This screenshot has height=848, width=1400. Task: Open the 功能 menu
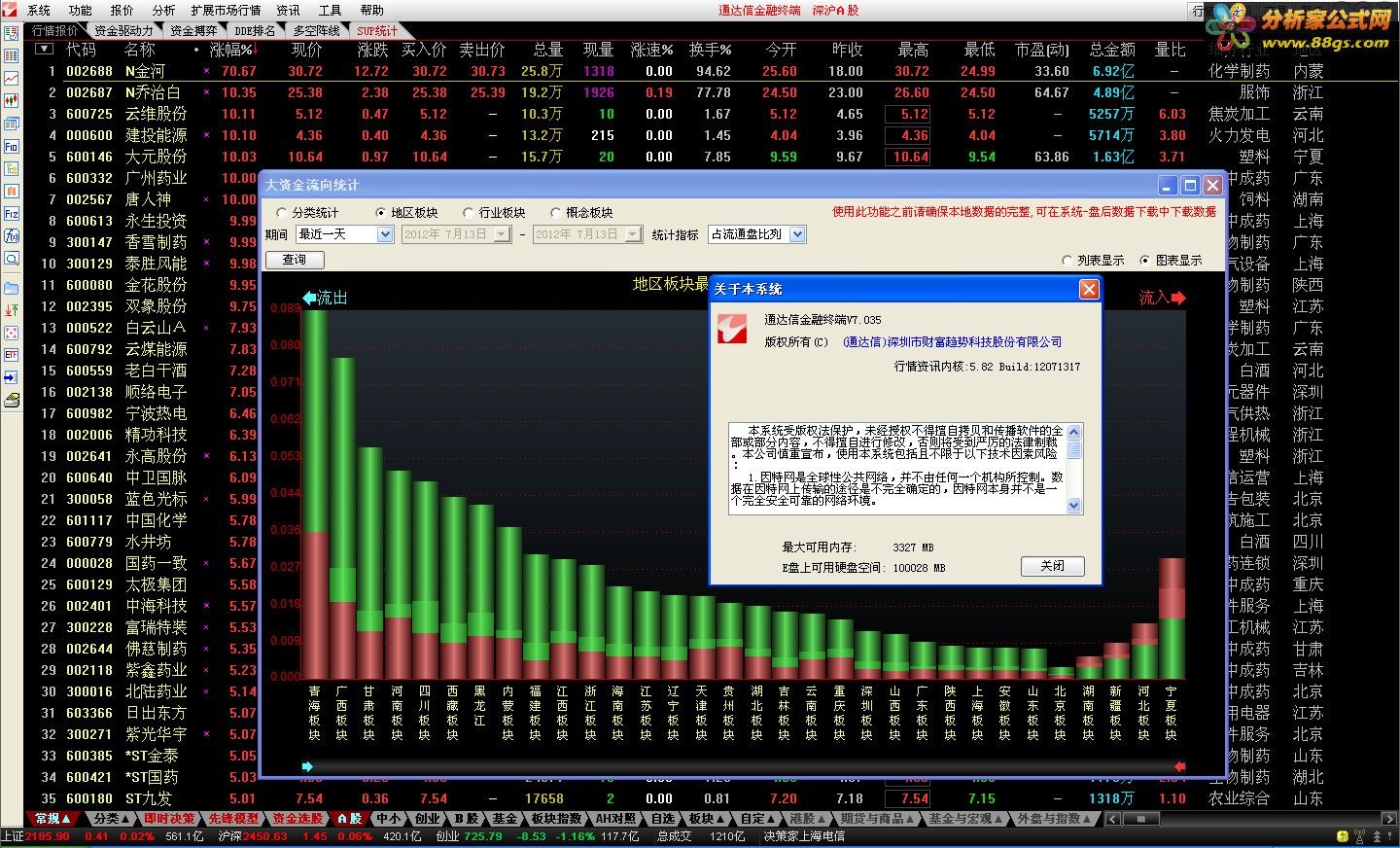(81, 10)
